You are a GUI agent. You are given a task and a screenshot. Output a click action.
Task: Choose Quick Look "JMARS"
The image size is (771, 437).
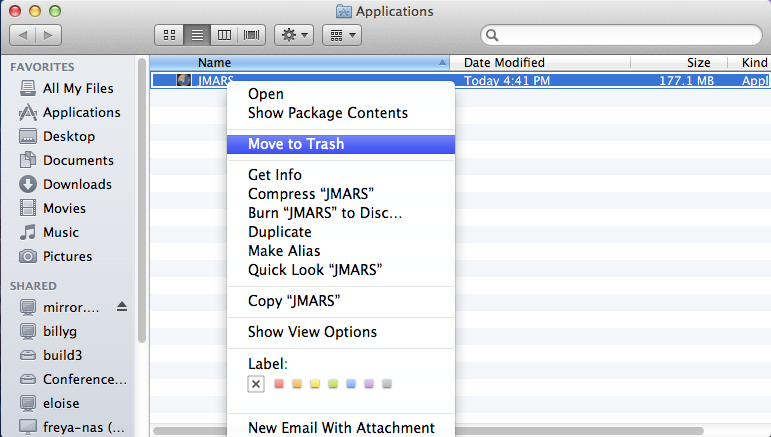click(341, 270)
